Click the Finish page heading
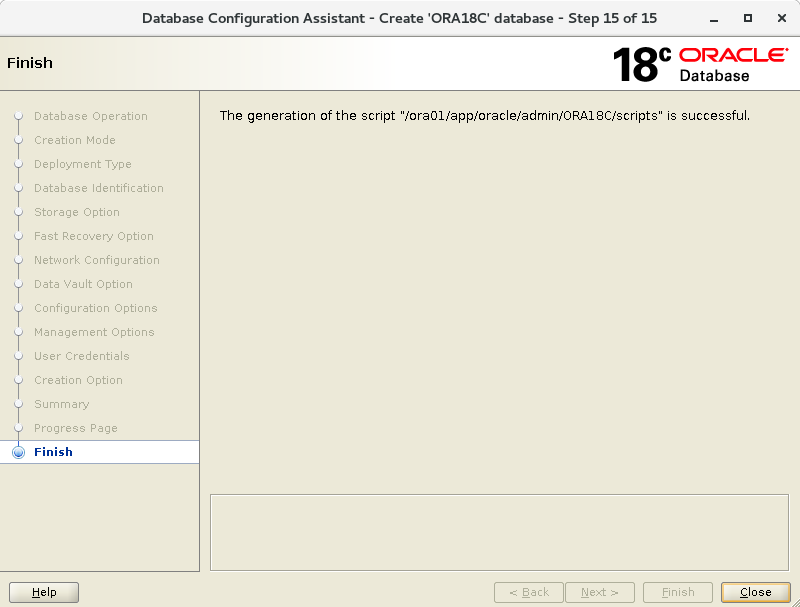Image resolution: width=800 pixels, height=607 pixels. click(x=30, y=63)
